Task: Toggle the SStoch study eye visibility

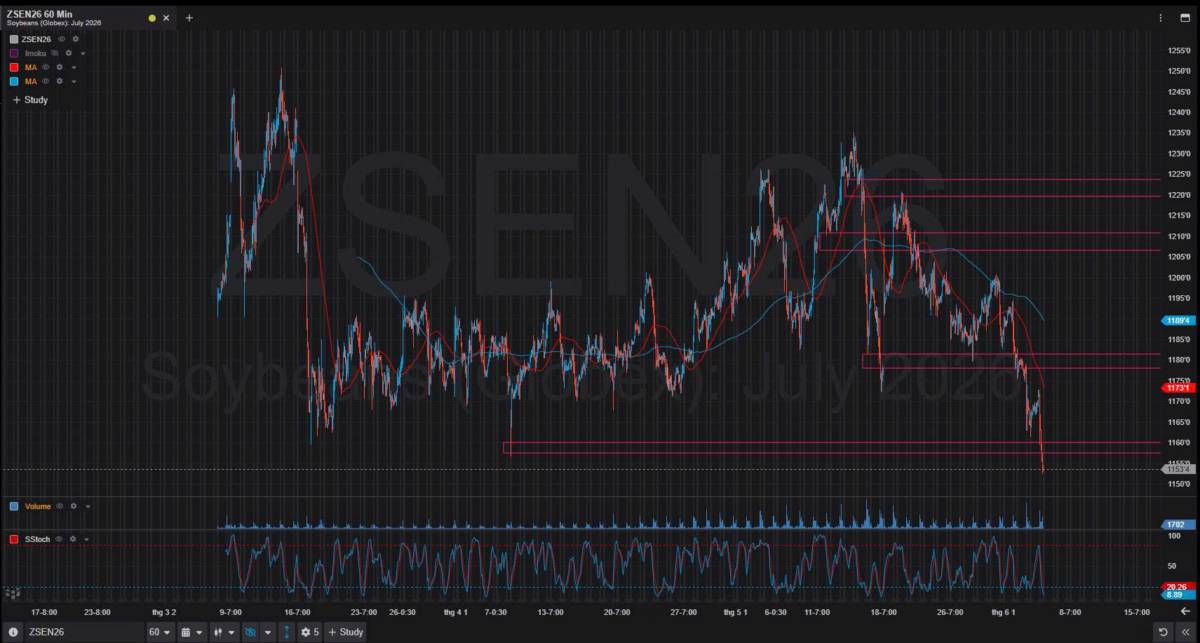Action: (60, 539)
